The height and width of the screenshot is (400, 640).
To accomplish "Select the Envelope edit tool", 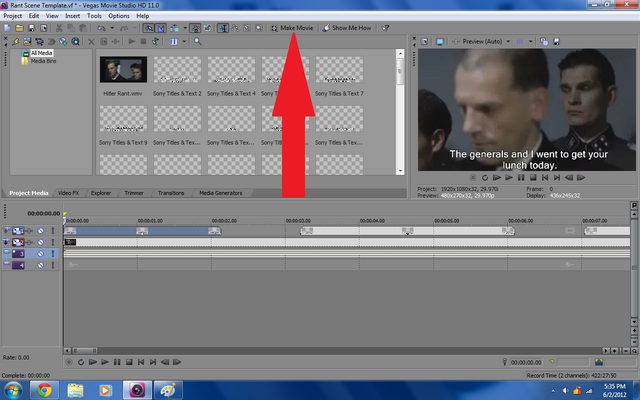I will [x=235, y=28].
